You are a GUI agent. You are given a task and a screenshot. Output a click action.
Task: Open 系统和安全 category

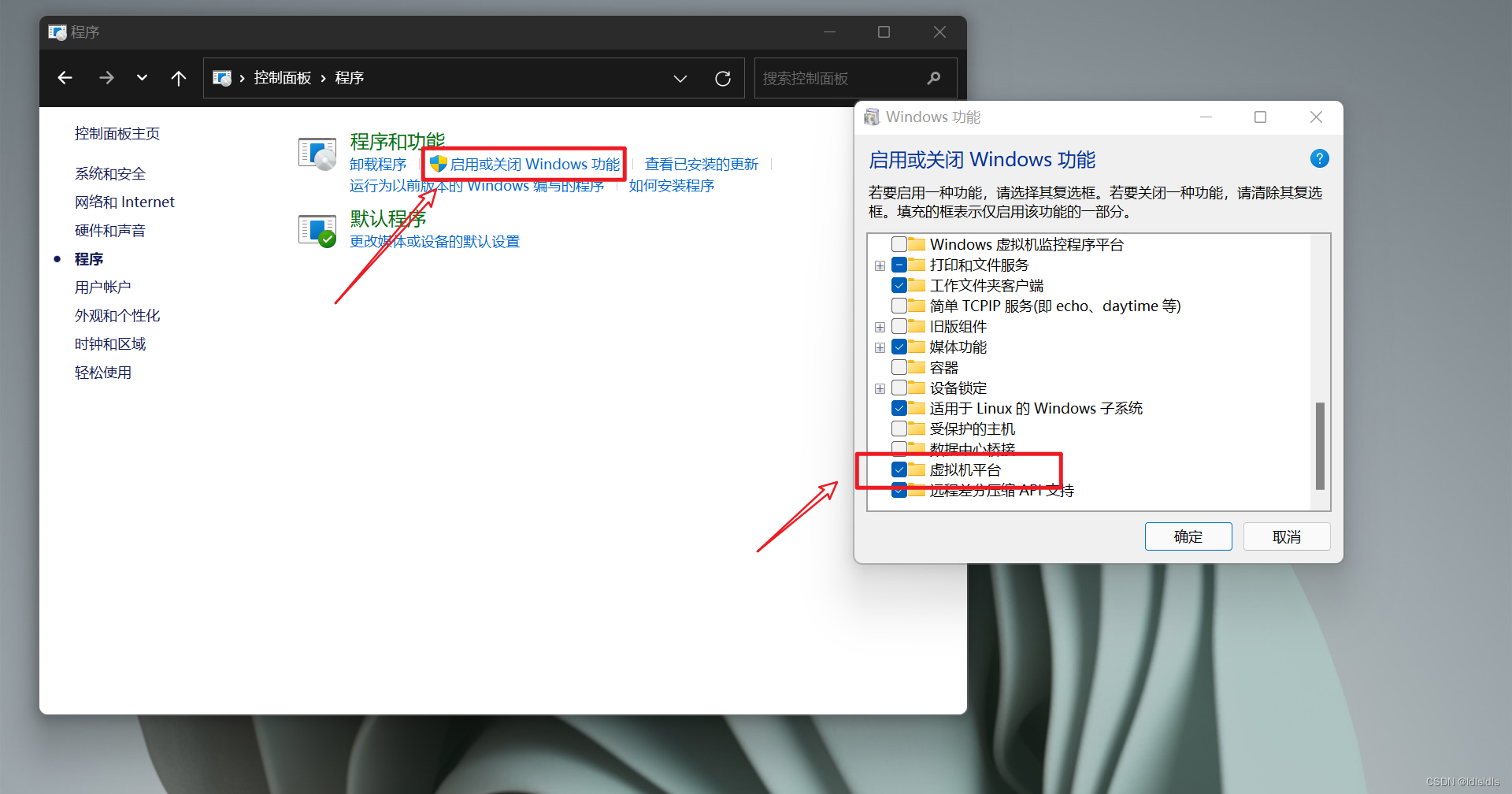(110, 174)
